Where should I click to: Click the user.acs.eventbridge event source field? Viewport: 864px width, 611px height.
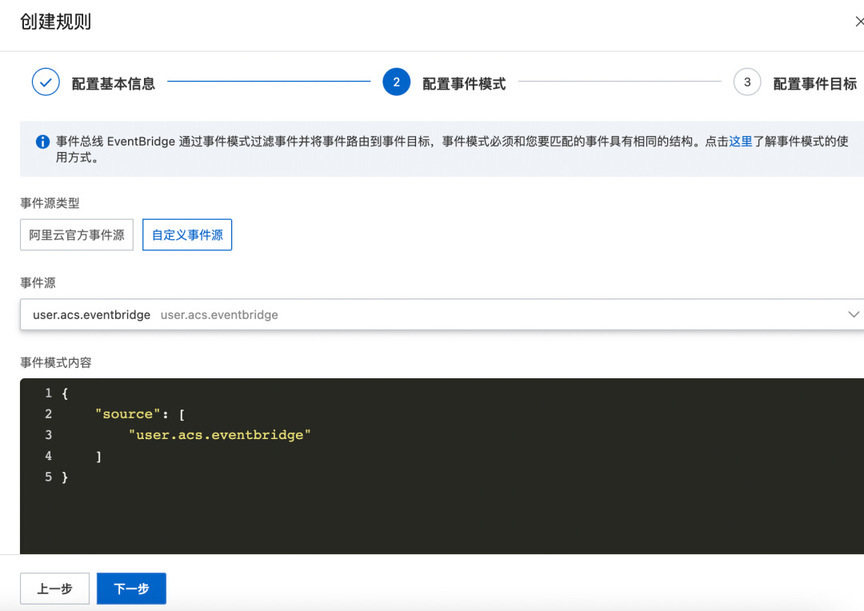442,315
